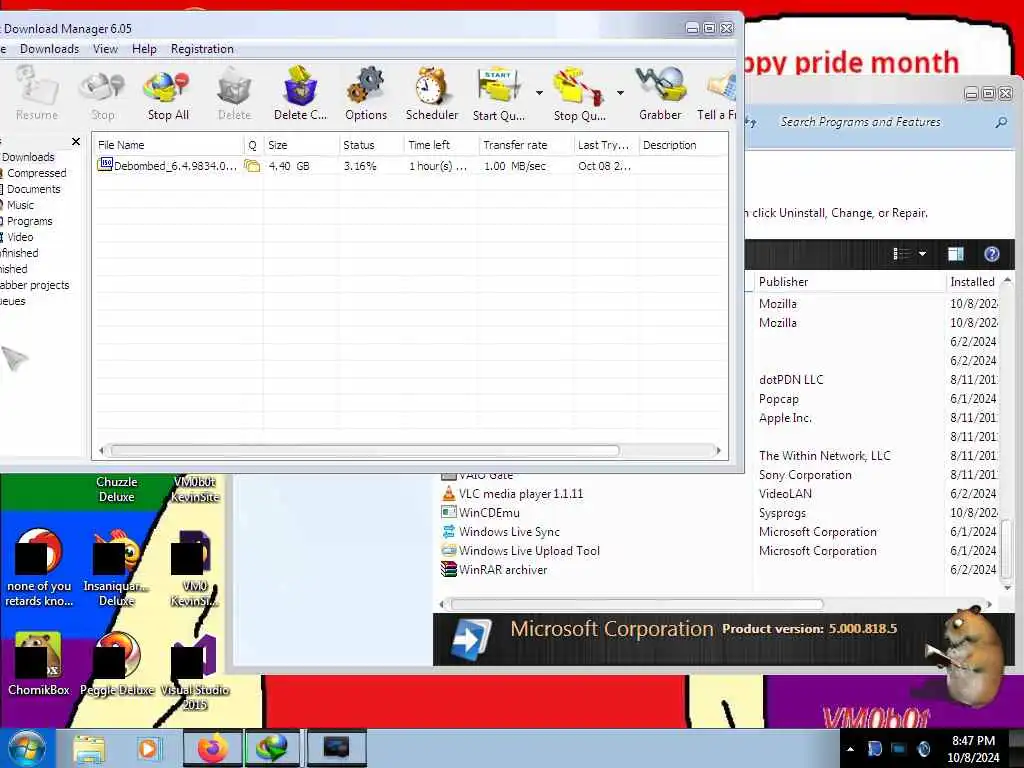
Task: Click the Stop download toolbar icon
Action: pyautogui.click(x=102, y=94)
